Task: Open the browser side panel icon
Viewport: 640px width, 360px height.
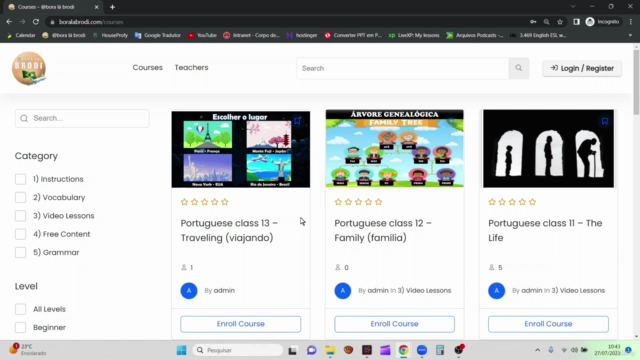Action: [576, 22]
